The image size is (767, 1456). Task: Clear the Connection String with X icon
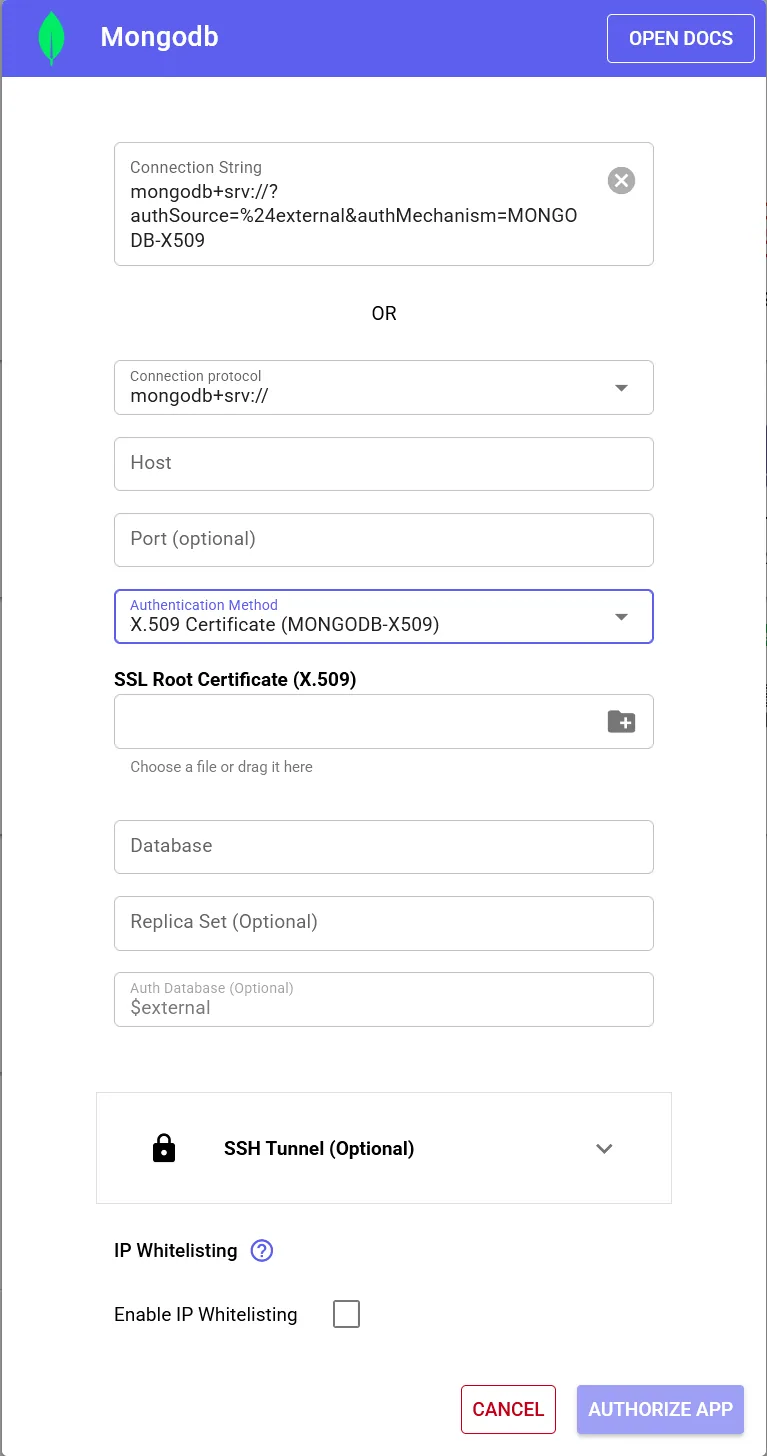click(x=621, y=180)
